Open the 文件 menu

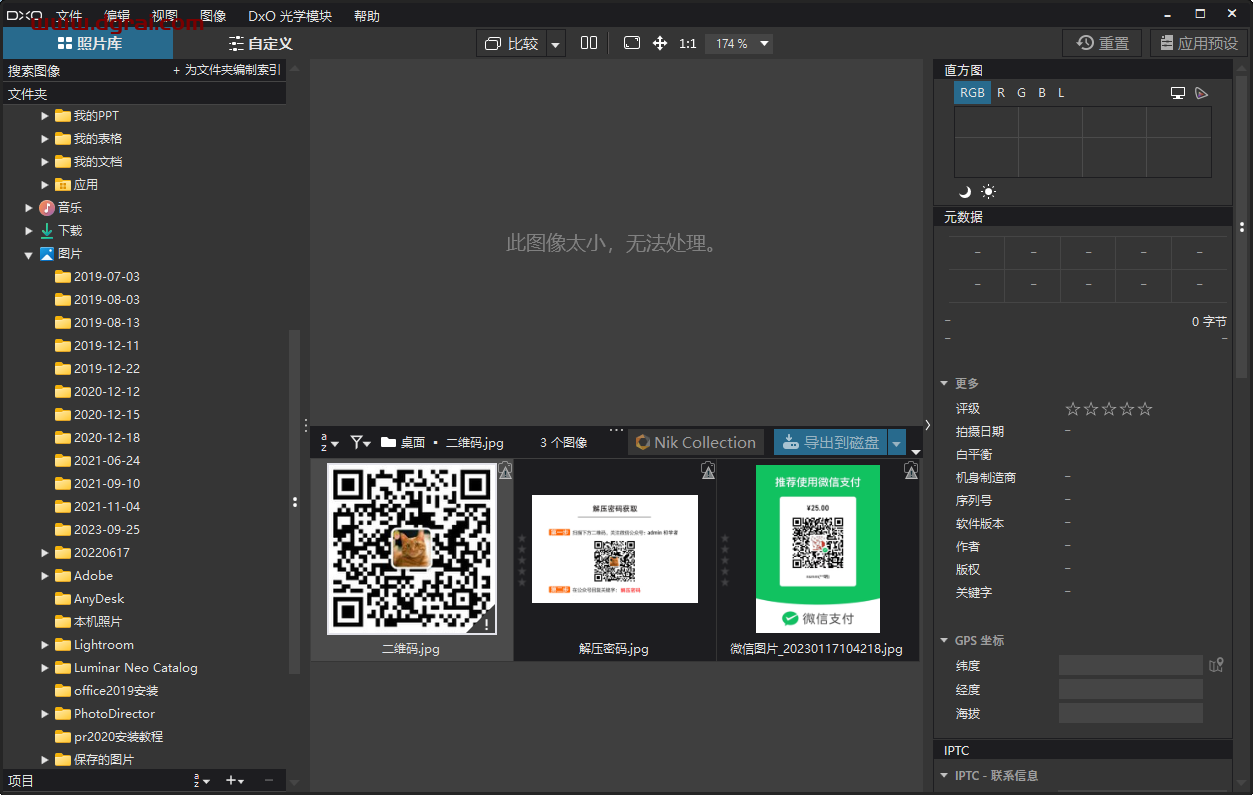(70, 16)
